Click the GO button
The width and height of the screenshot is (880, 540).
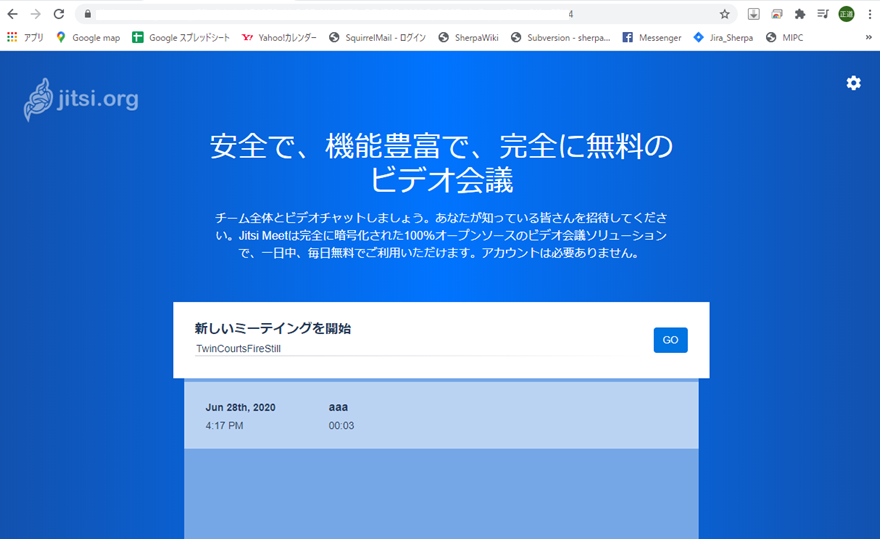pos(670,340)
